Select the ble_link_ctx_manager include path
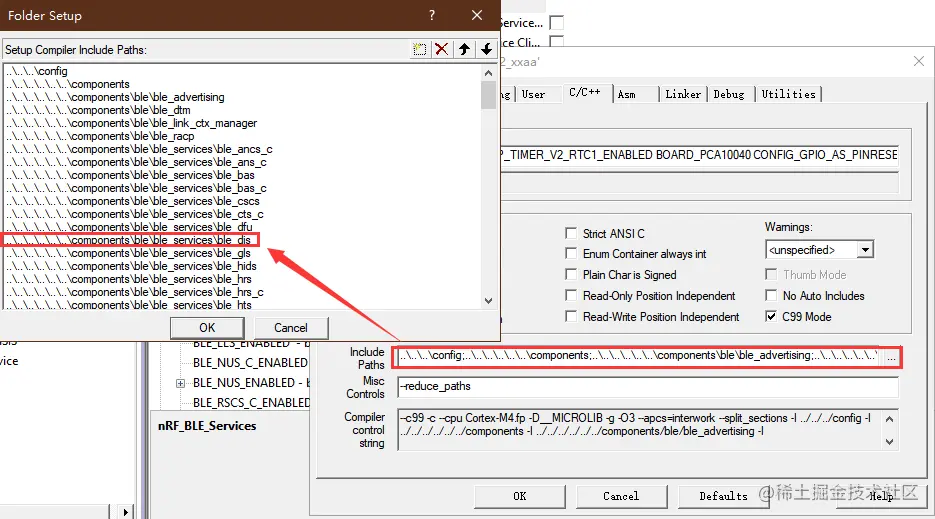This screenshot has width=935, height=519. tap(132, 123)
